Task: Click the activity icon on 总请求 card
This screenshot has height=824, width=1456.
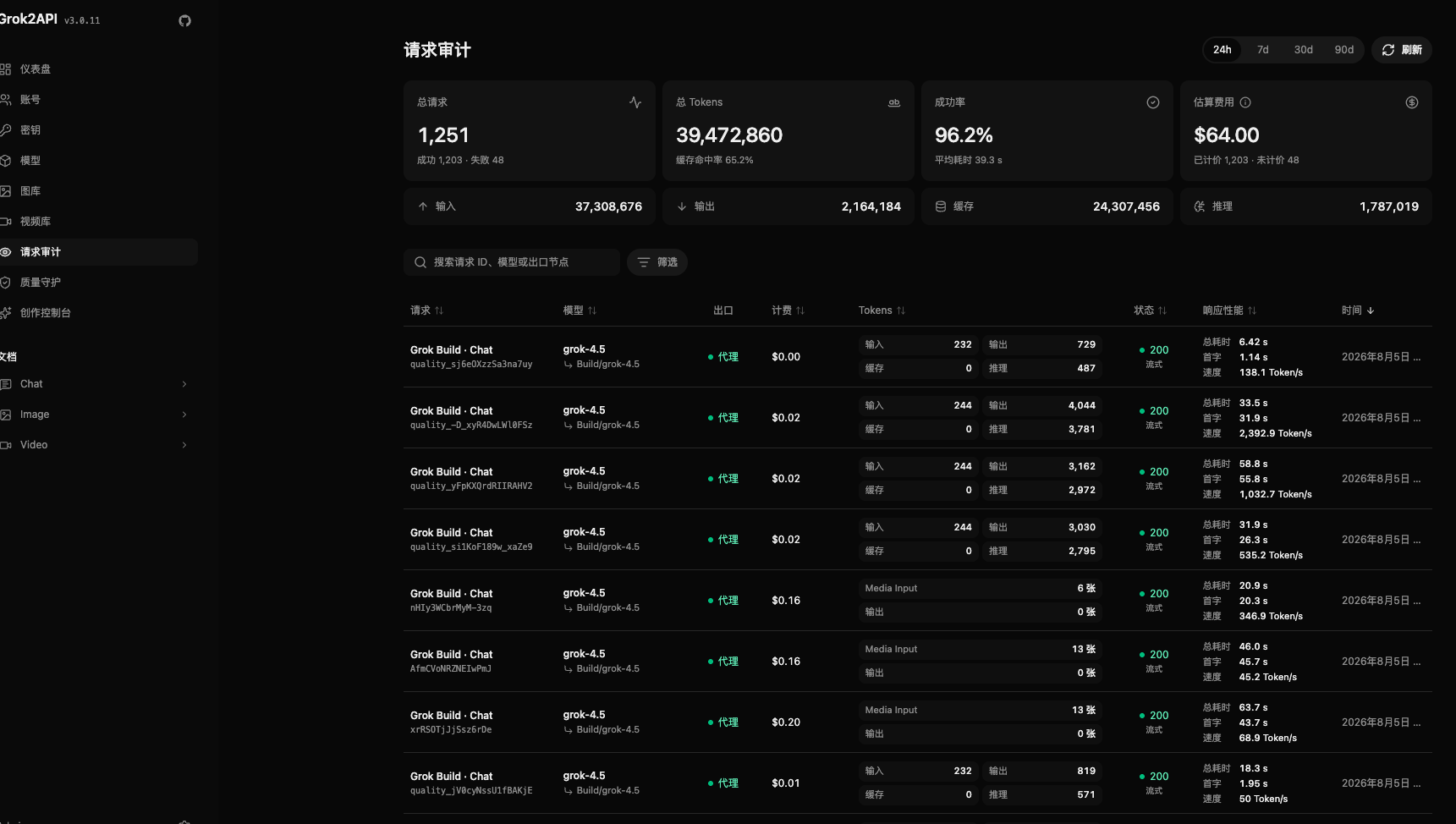Action: (635, 102)
